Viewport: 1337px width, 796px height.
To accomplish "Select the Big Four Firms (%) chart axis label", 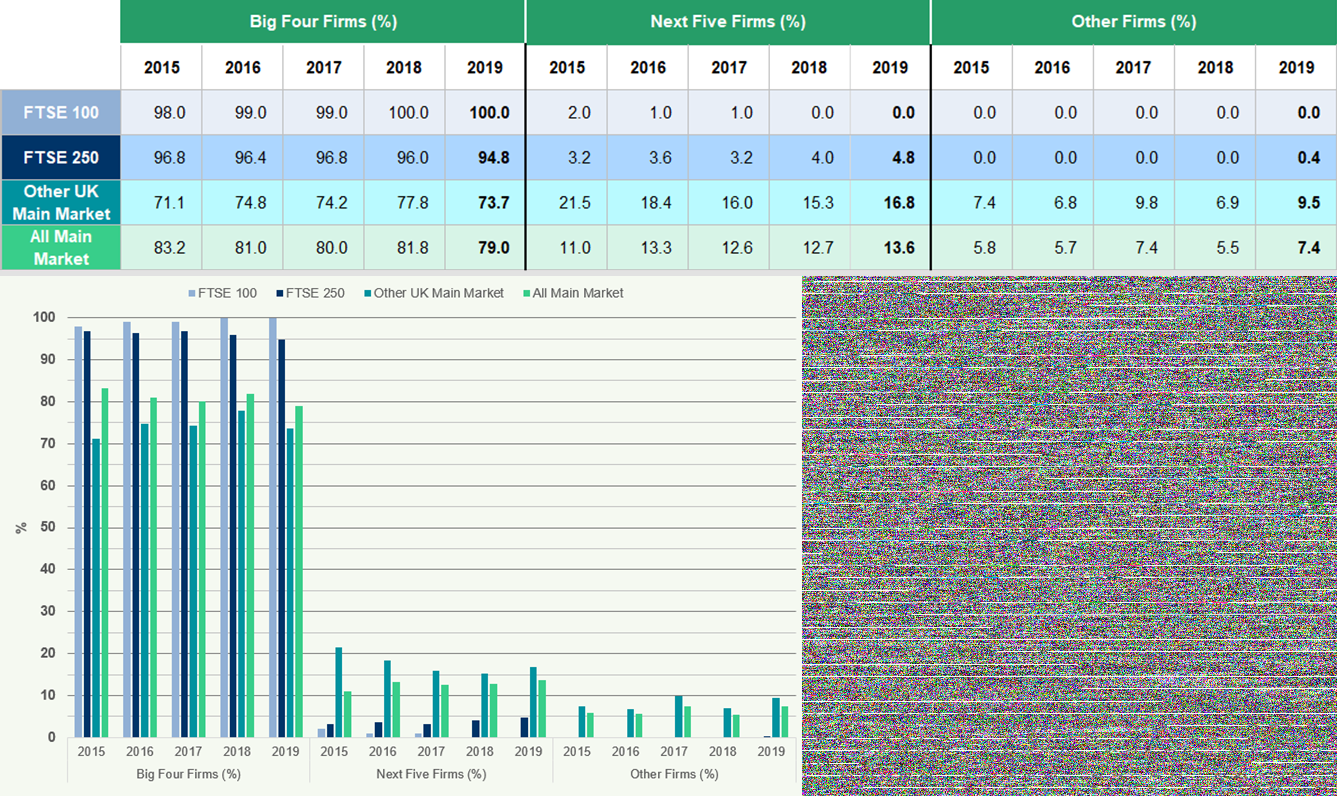I will (188, 774).
